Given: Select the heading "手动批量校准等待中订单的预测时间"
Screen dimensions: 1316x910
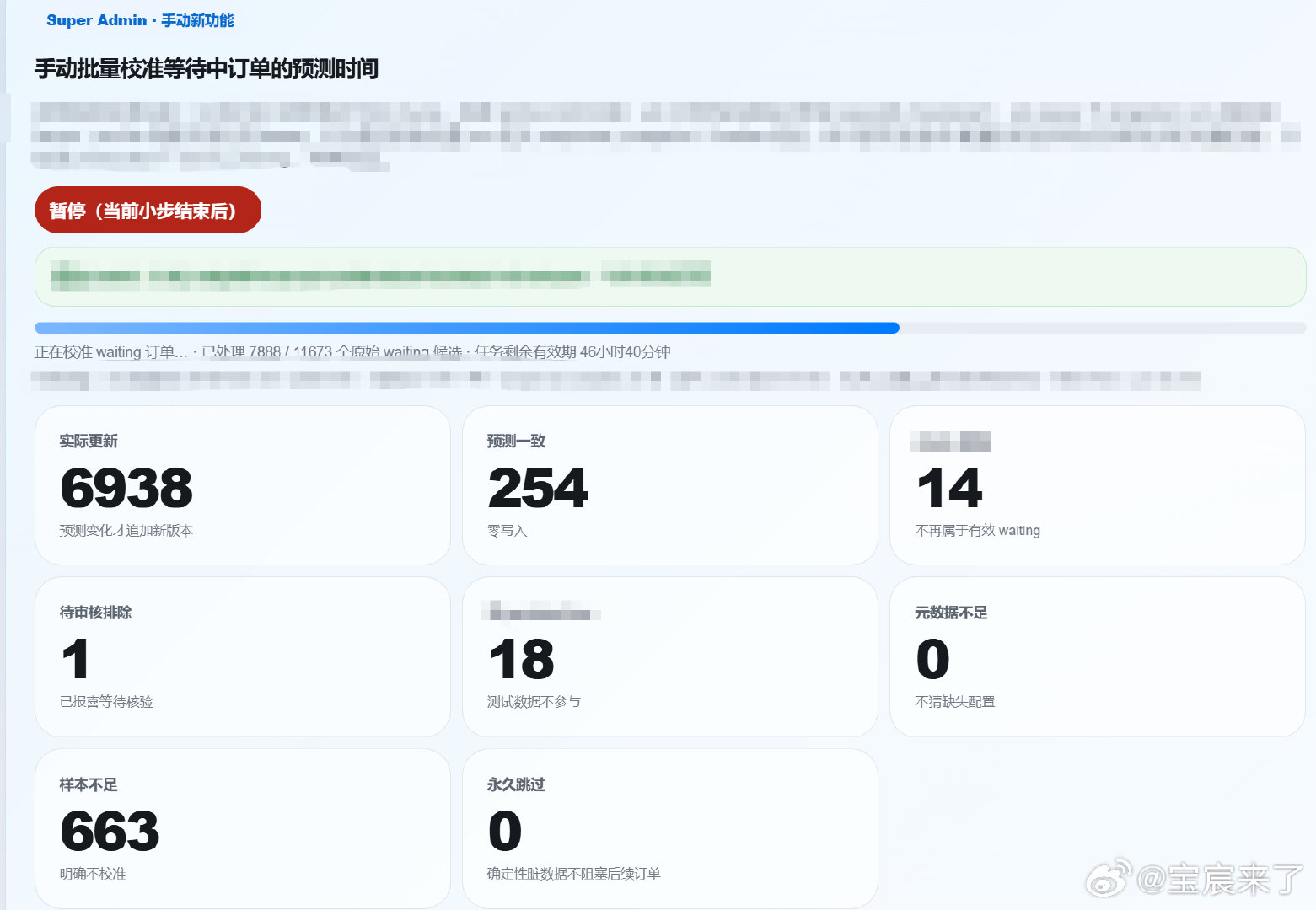Looking at the screenshot, I should point(207,68).
